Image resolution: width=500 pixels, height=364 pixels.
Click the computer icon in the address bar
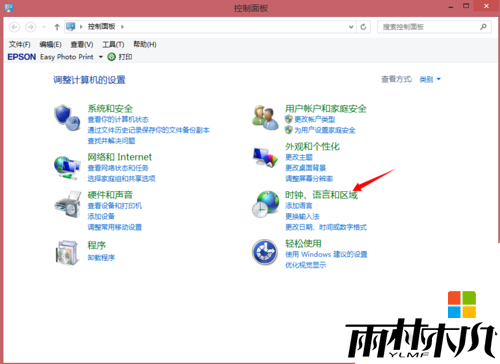[x=70, y=26]
